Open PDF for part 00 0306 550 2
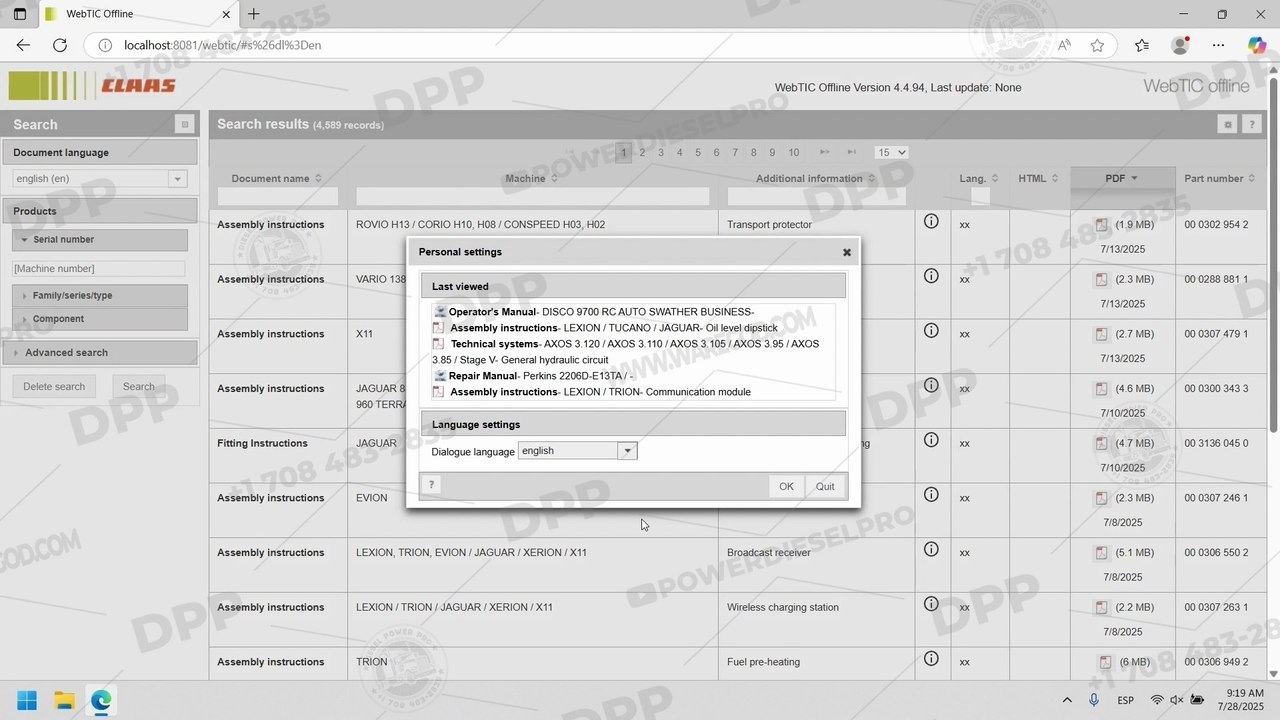 pyautogui.click(x=1102, y=553)
